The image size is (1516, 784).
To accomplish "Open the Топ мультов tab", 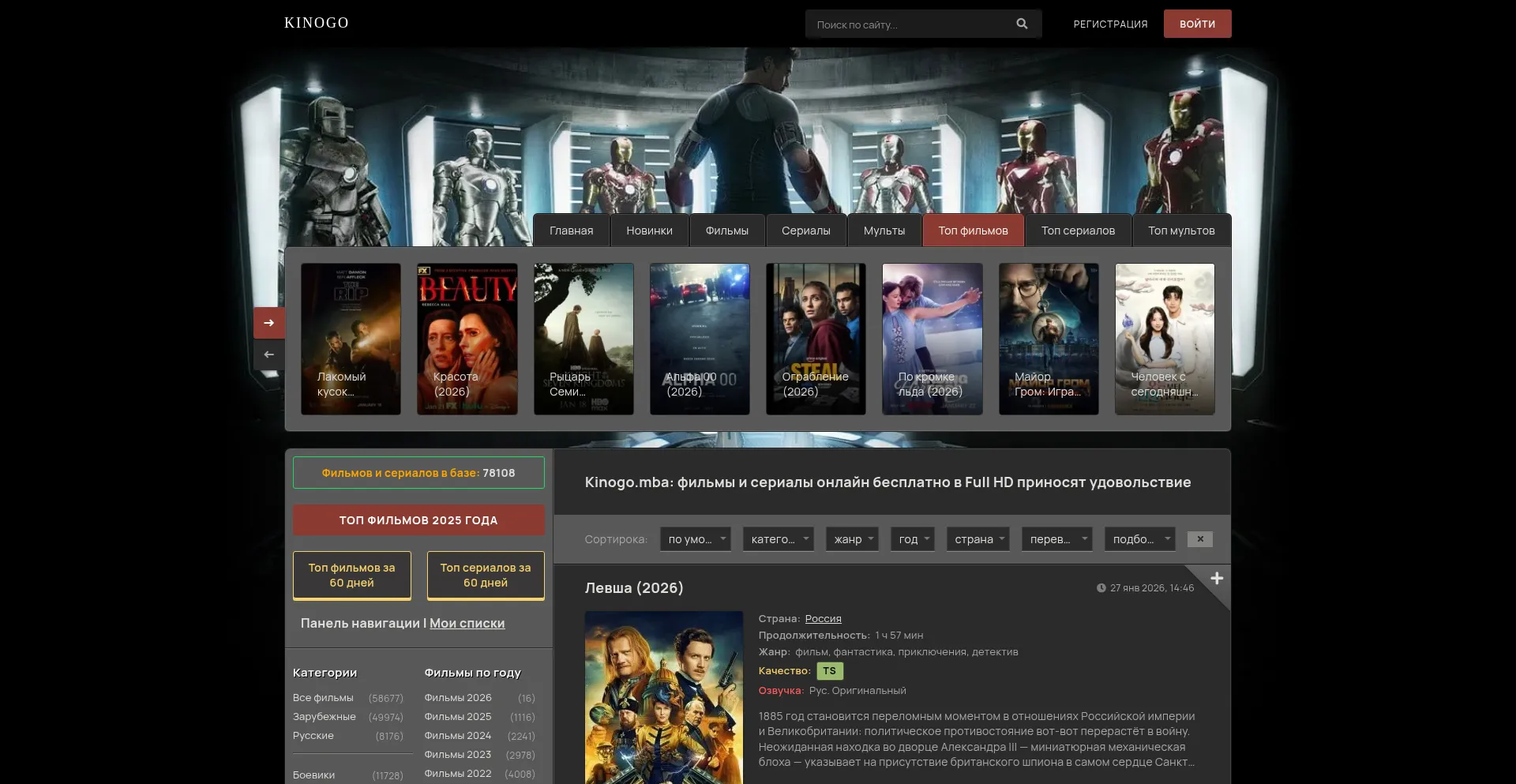I will (x=1182, y=231).
